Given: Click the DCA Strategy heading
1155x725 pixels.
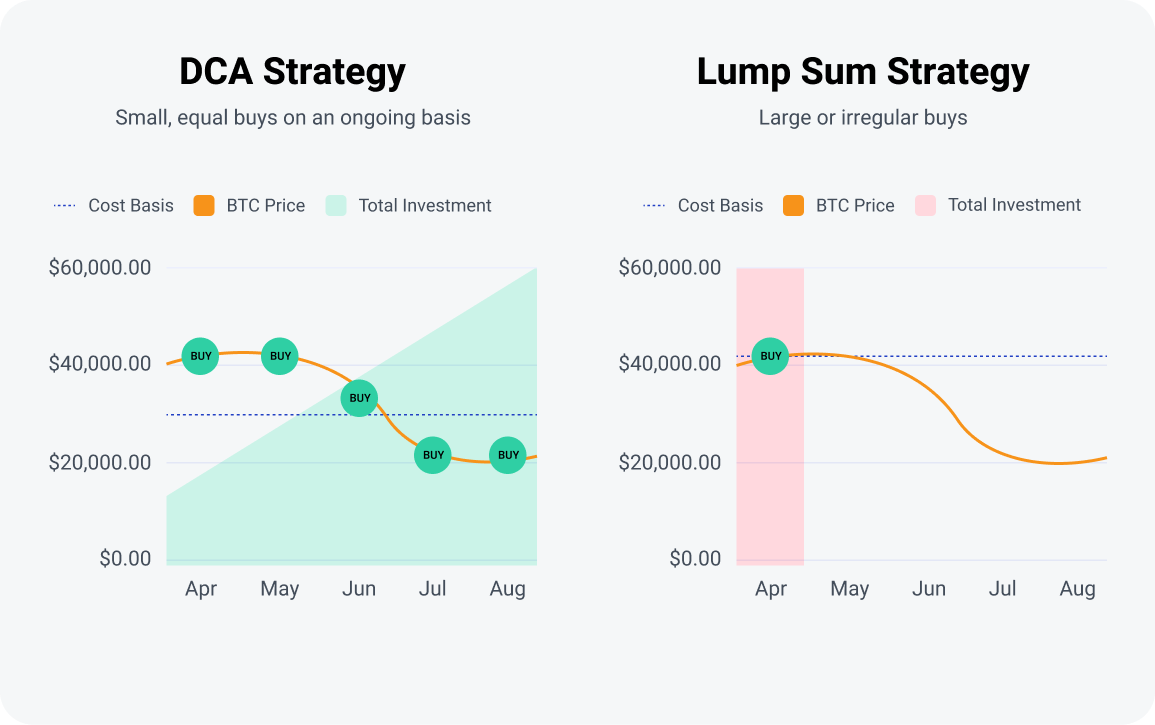Looking at the screenshot, I should (x=292, y=72).
